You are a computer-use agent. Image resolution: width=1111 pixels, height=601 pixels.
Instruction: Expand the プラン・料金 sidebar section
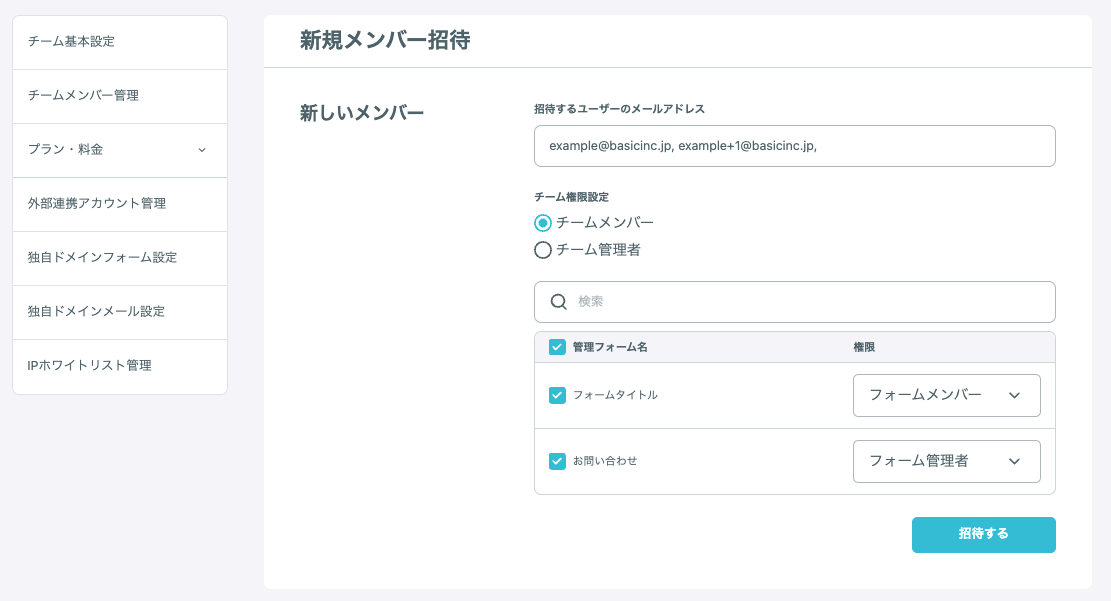(x=120, y=150)
